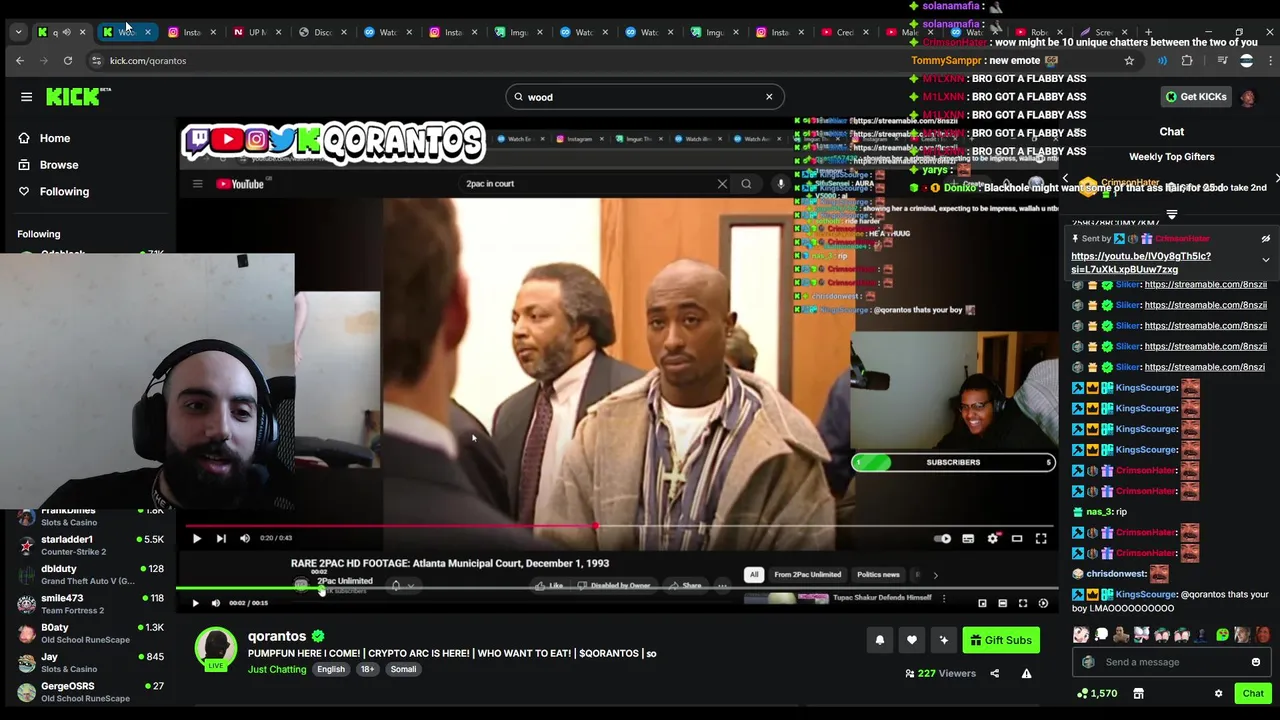Viewport: 1280px width, 720px height.
Task: Skip to next video in YouTube player
Action: coord(221,538)
